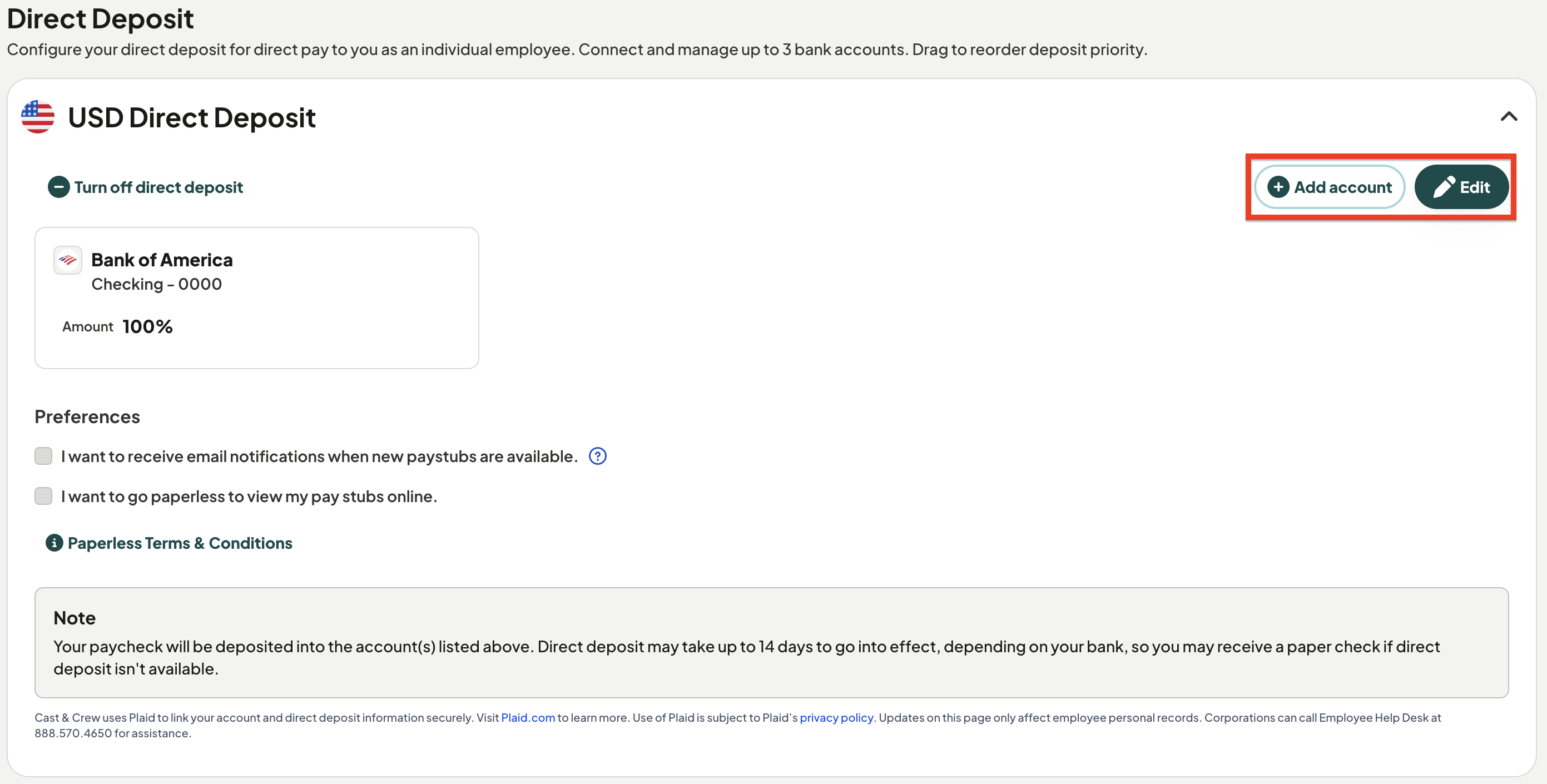Click the Add account button
Screen dimensions: 1547x784
1330,187
